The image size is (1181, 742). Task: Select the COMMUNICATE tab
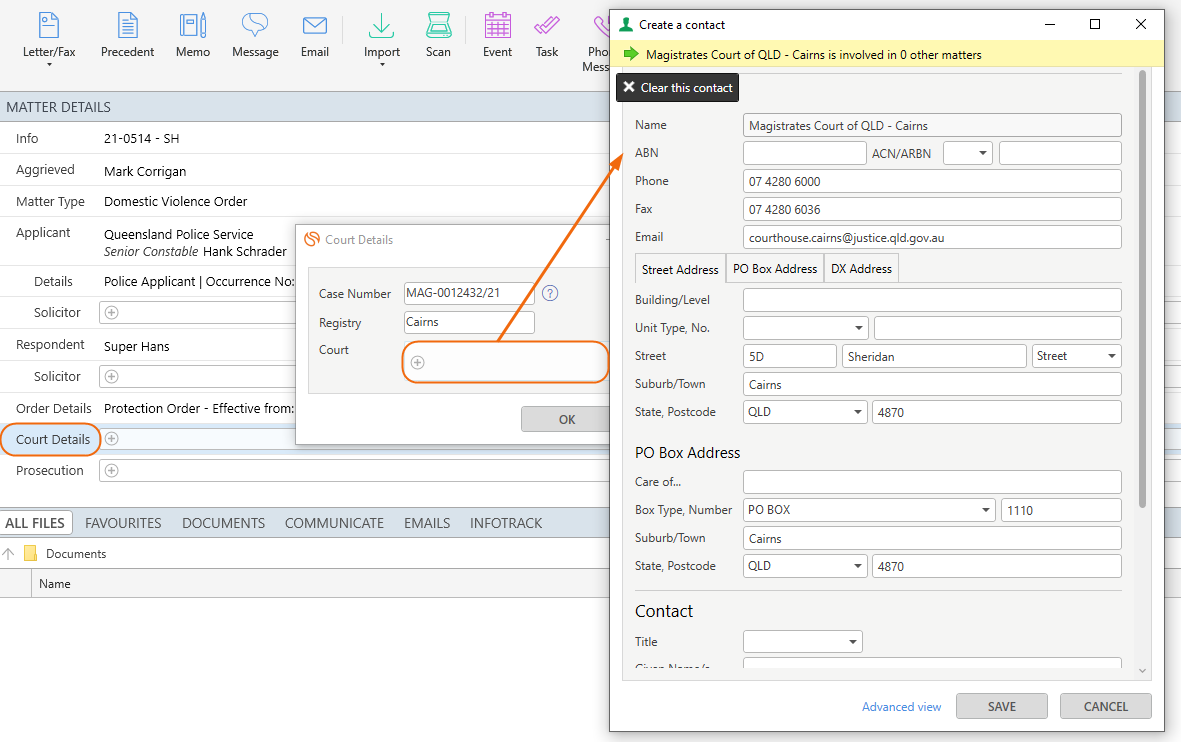coord(334,523)
